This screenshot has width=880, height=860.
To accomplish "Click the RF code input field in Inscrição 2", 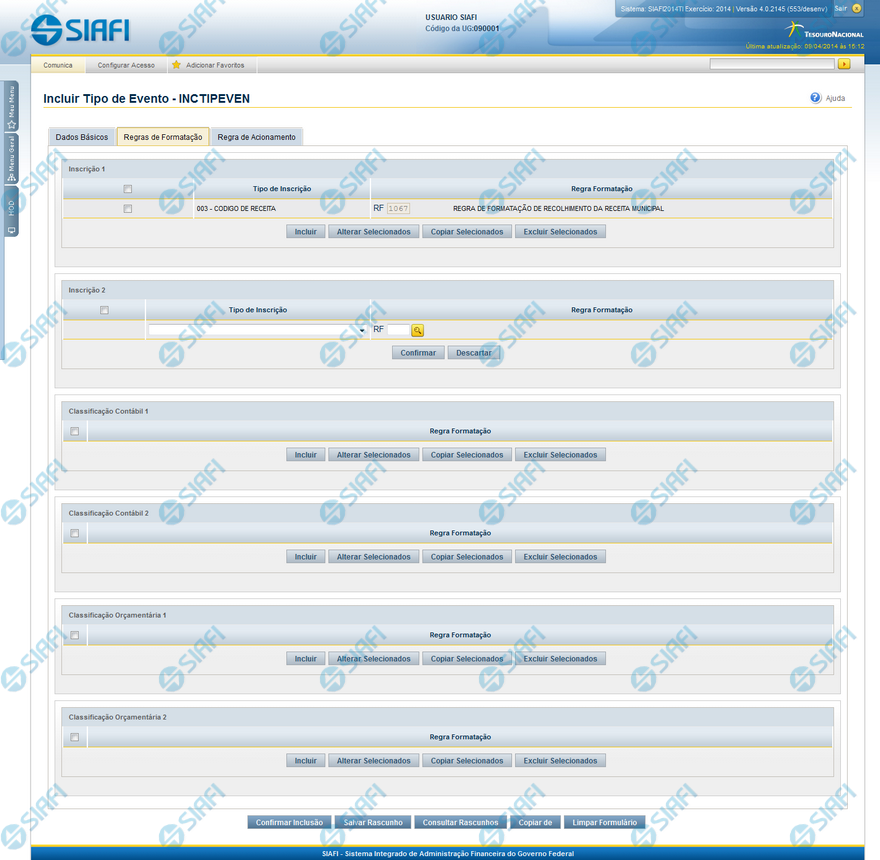I will [398, 330].
